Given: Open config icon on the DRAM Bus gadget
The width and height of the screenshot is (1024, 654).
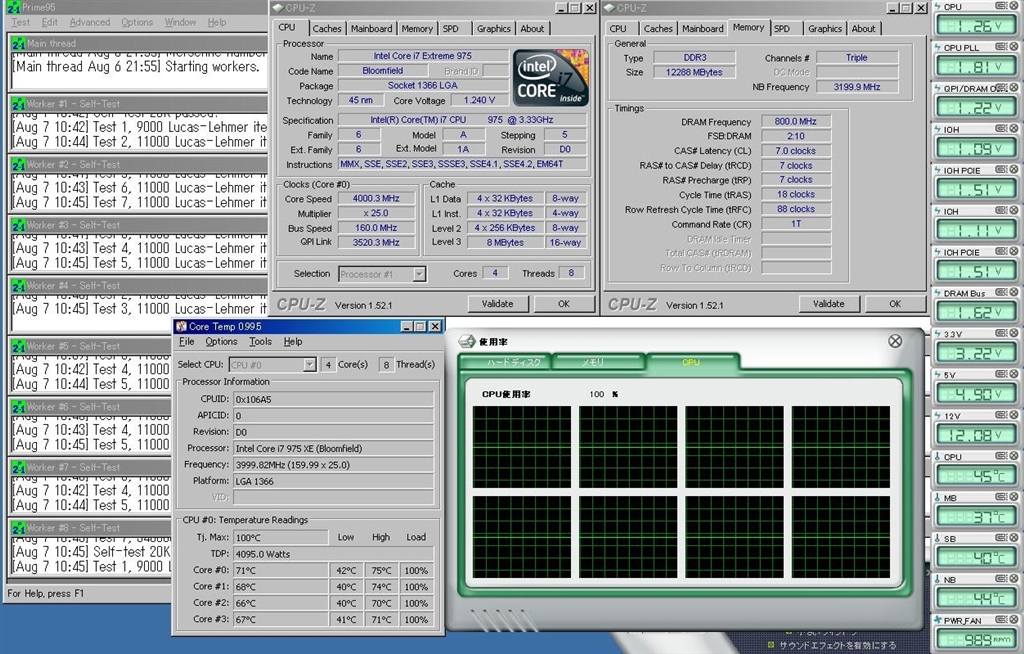Looking at the screenshot, I should tap(1000, 293).
